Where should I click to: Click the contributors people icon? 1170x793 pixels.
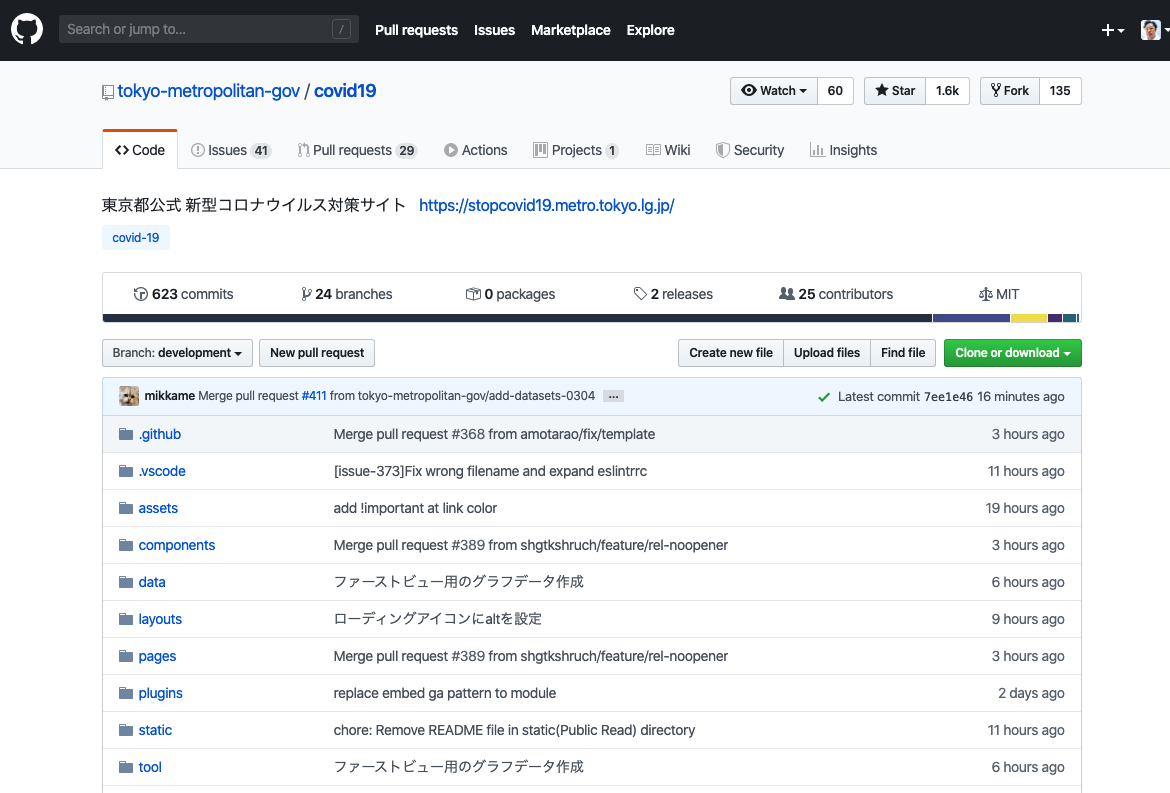click(x=787, y=294)
